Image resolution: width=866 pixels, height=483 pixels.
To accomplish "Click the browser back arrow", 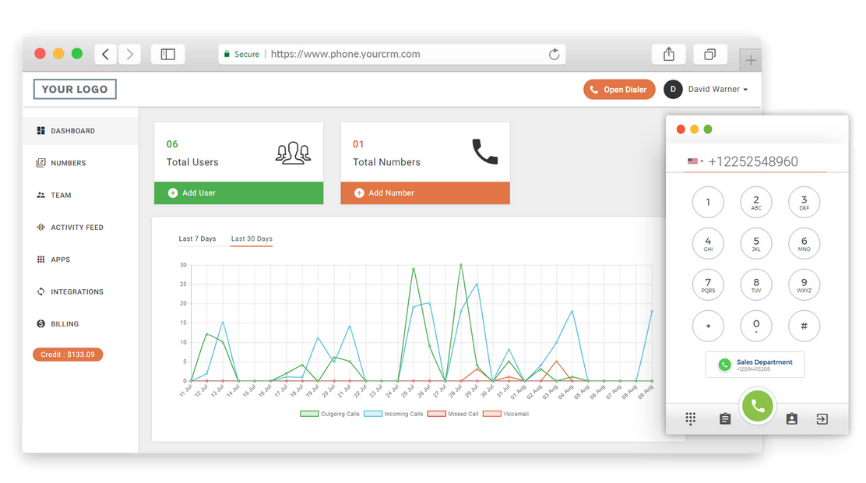I will (105, 54).
